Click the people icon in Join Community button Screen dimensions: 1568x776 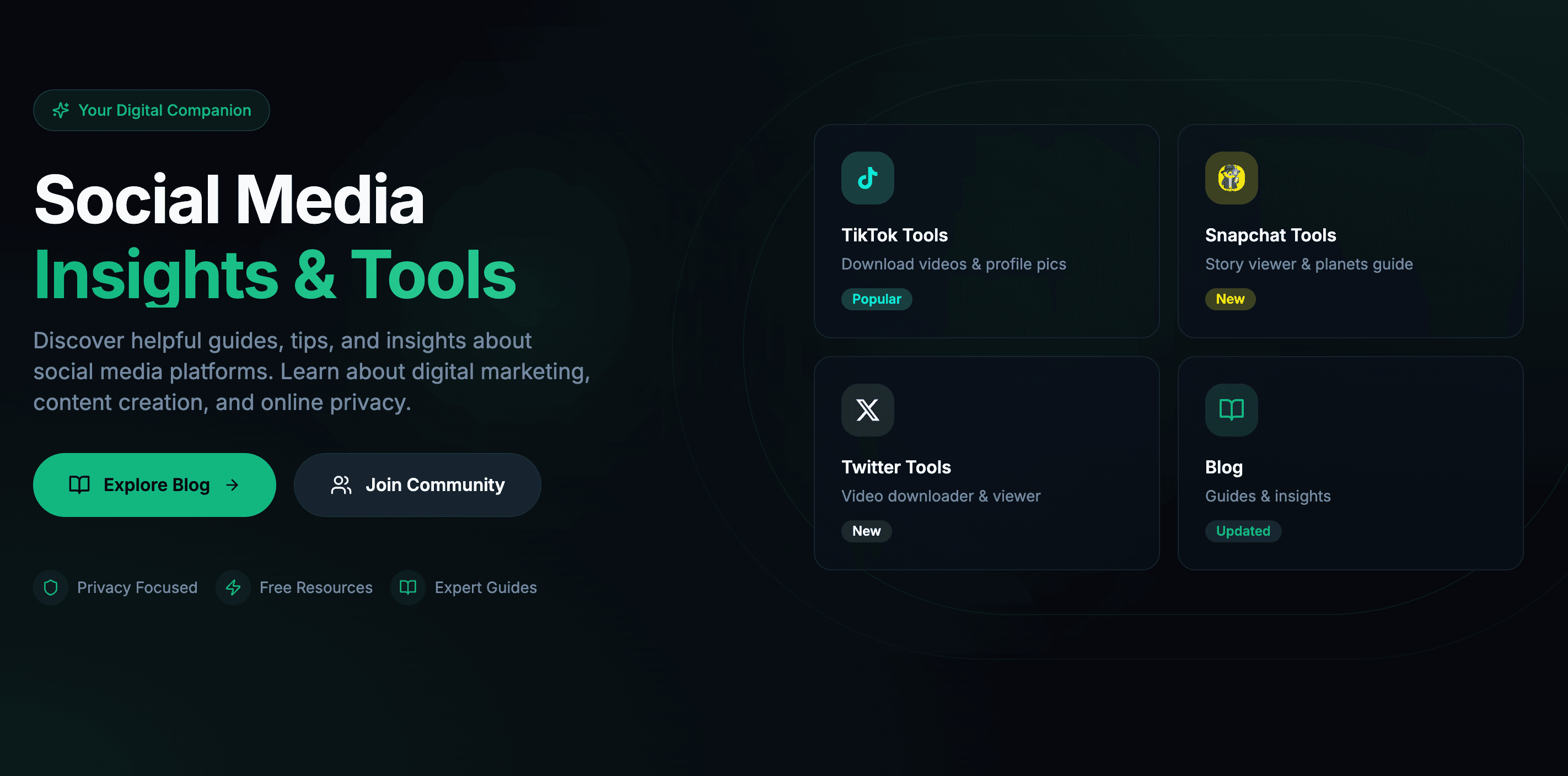pos(341,484)
